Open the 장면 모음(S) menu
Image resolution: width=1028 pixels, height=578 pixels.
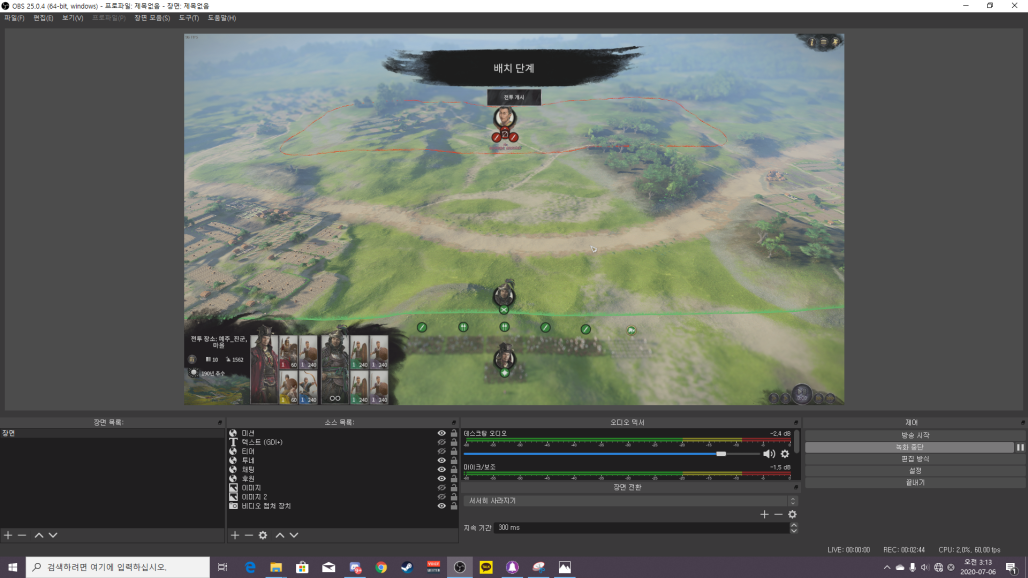pos(152,18)
